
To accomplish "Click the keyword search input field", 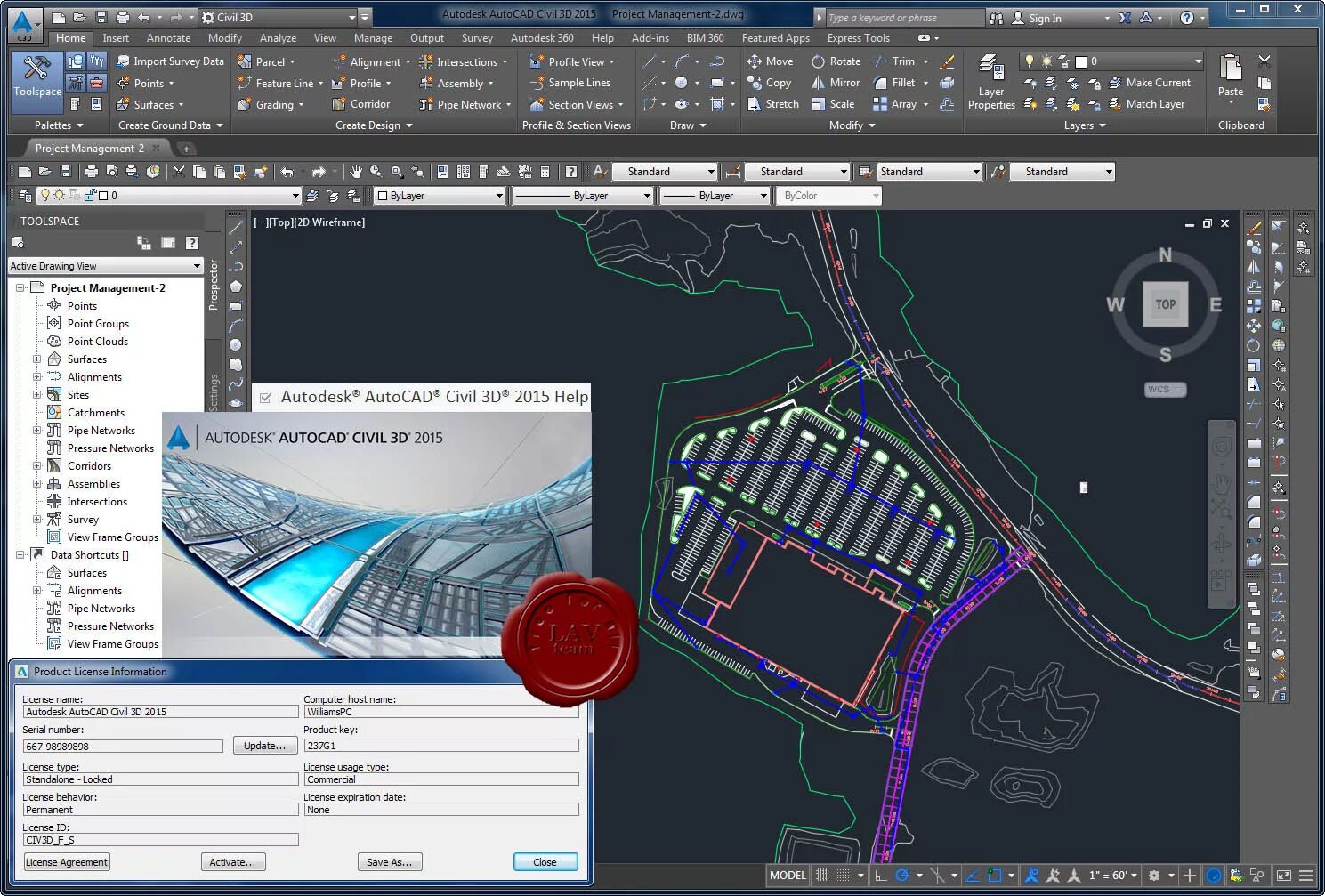I will (904, 18).
